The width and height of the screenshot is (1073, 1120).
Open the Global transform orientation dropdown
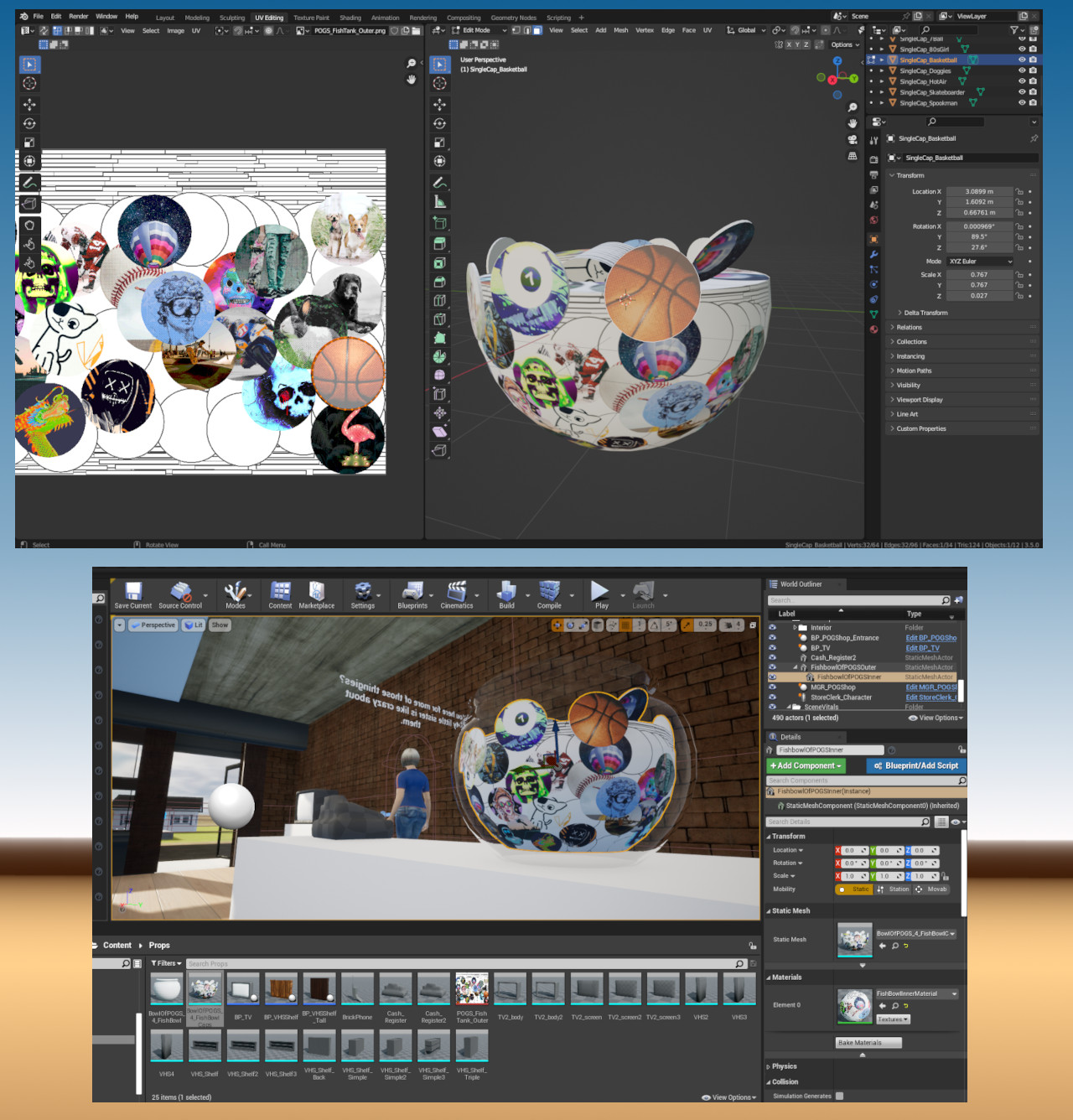(746, 30)
